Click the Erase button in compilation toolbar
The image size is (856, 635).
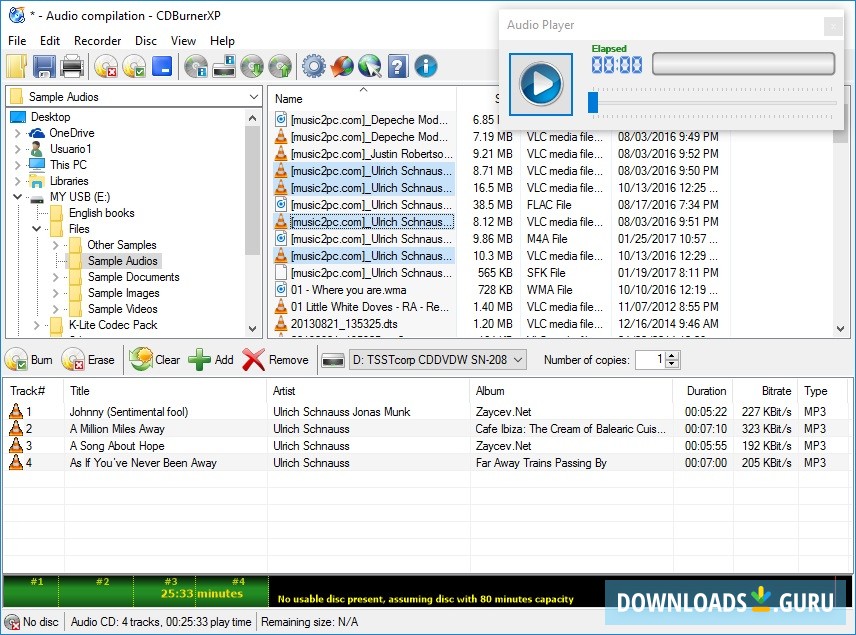(88, 360)
